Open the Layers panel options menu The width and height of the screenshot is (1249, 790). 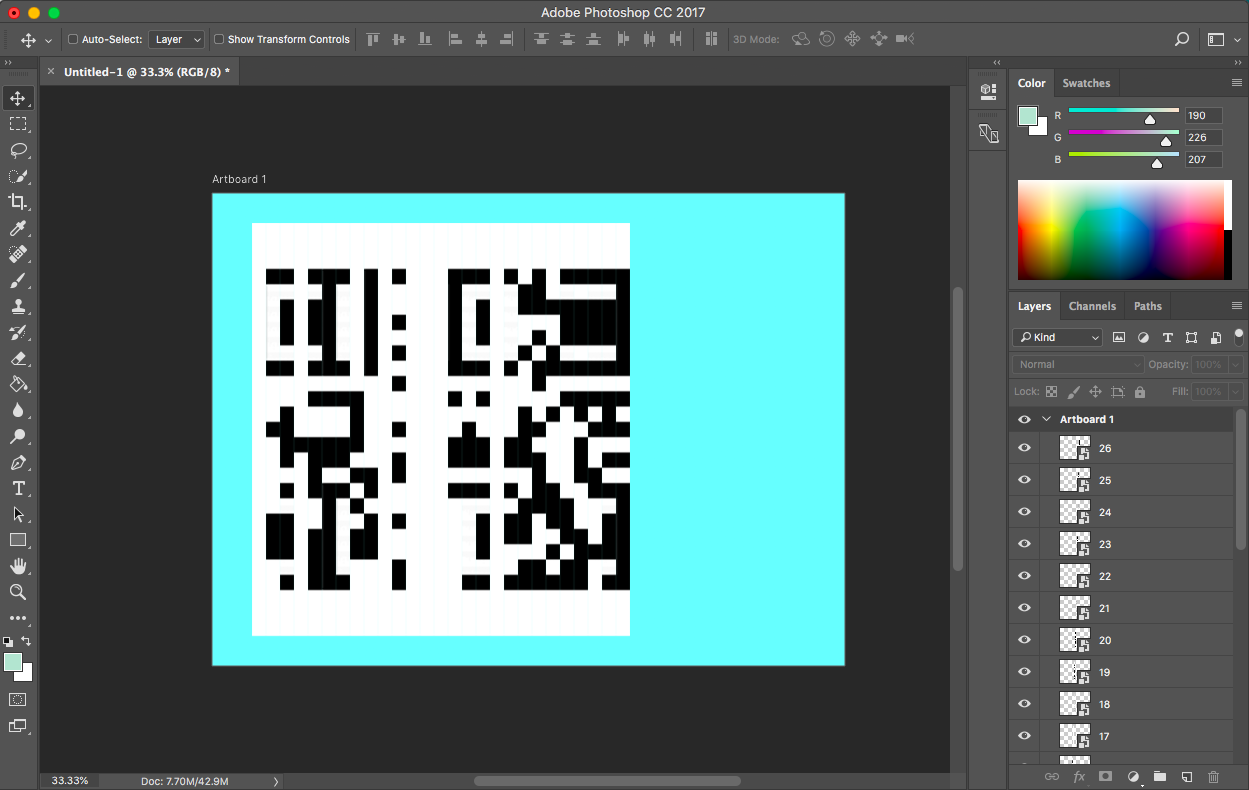(x=1237, y=306)
